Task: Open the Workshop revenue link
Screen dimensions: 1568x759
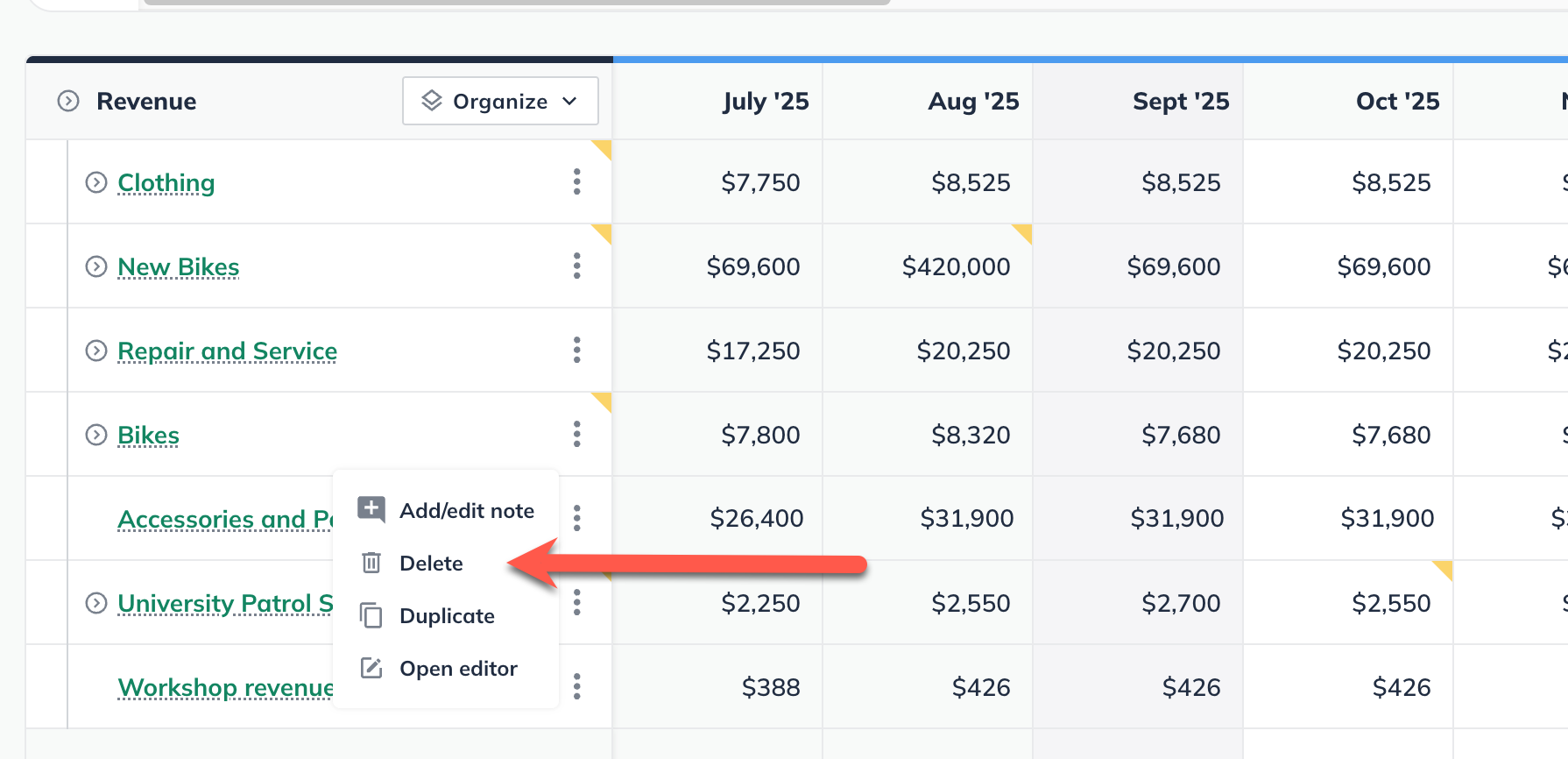Action: pyautogui.click(x=225, y=688)
